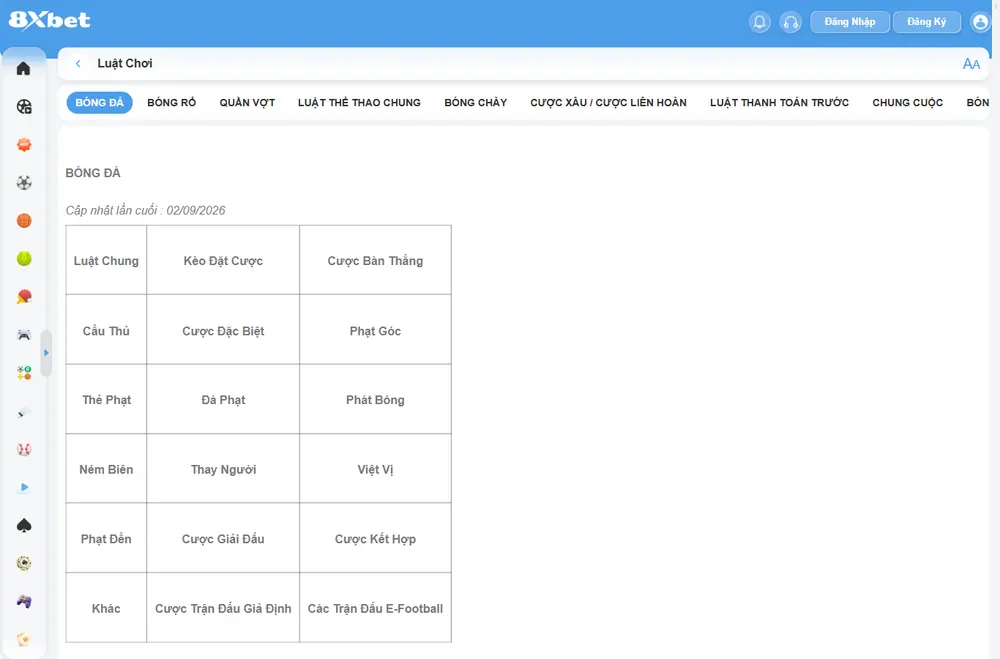
Task: Open the multi-sport colored balls icon
Action: (24, 373)
